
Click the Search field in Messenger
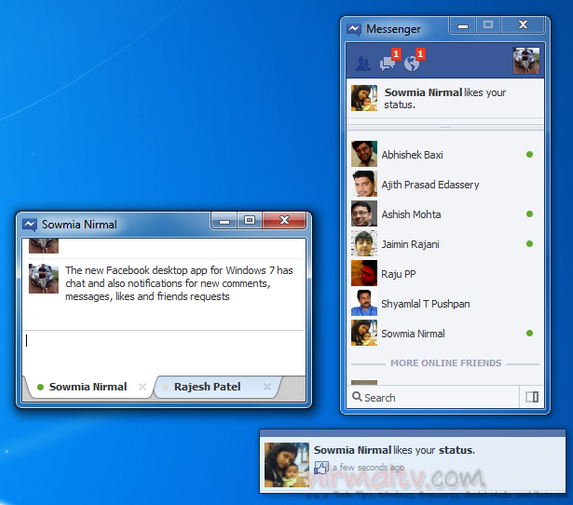pyautogui.click(x=433, y=397)
